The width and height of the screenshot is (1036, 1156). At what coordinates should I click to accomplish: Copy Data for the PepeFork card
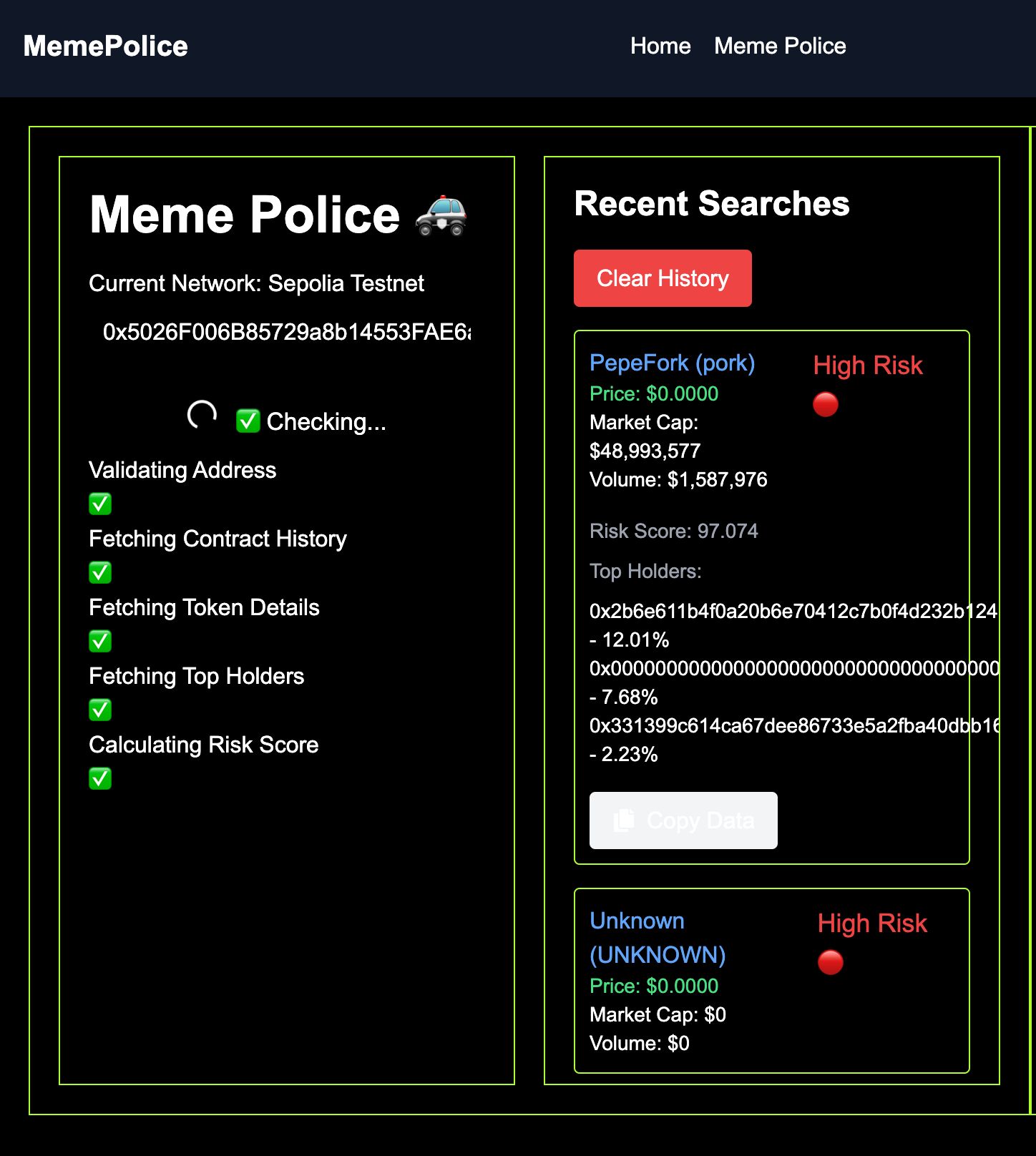point(683,821)
